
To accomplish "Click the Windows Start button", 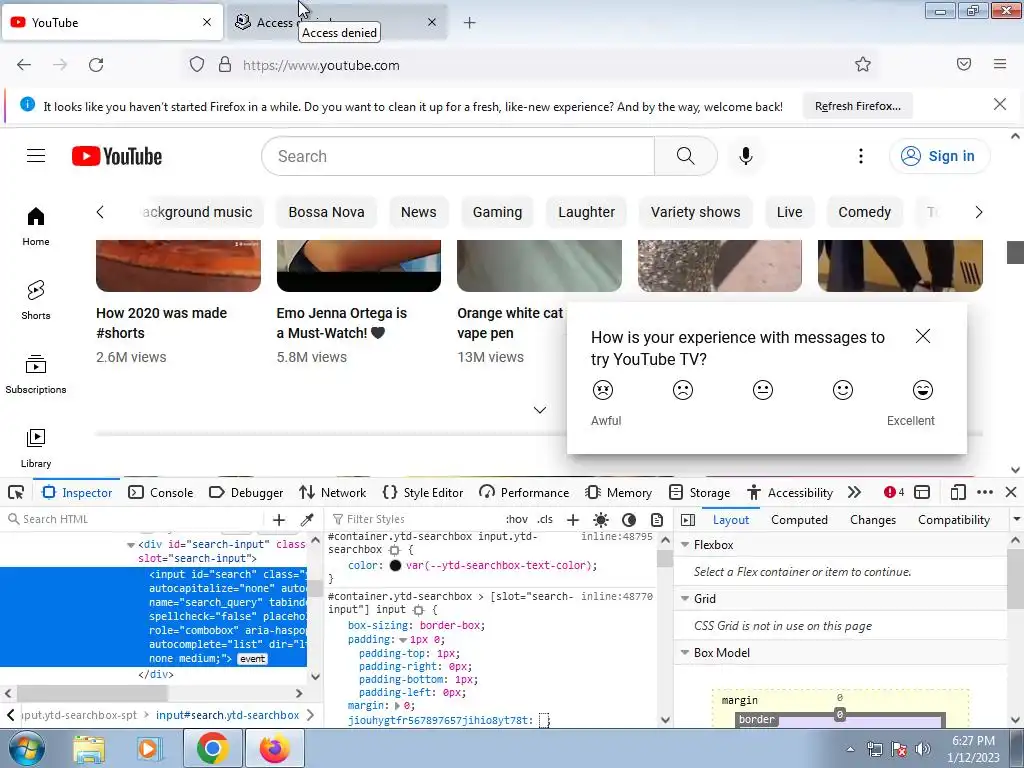I will pyautogui.click(x=26, y=748).
